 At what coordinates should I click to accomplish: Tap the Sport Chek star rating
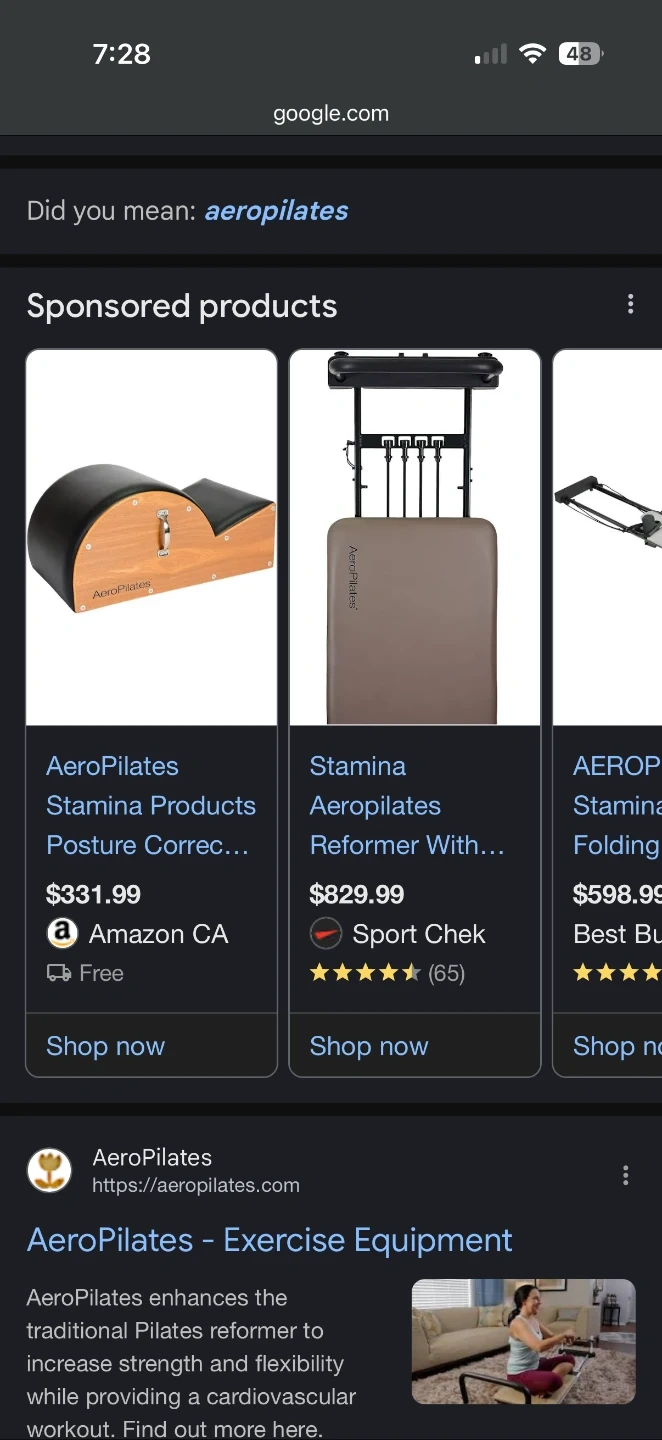(365, 973)
